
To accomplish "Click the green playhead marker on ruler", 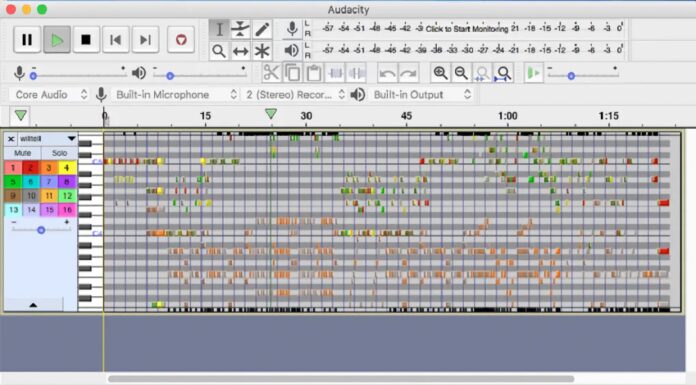I will (x=271, y=114).
